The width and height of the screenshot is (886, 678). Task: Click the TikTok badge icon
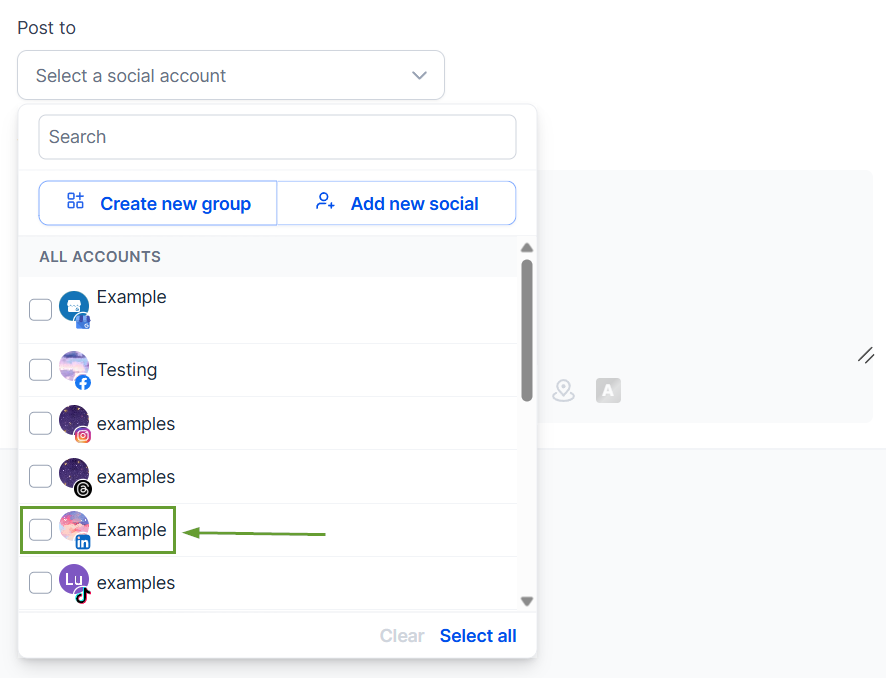83,596
